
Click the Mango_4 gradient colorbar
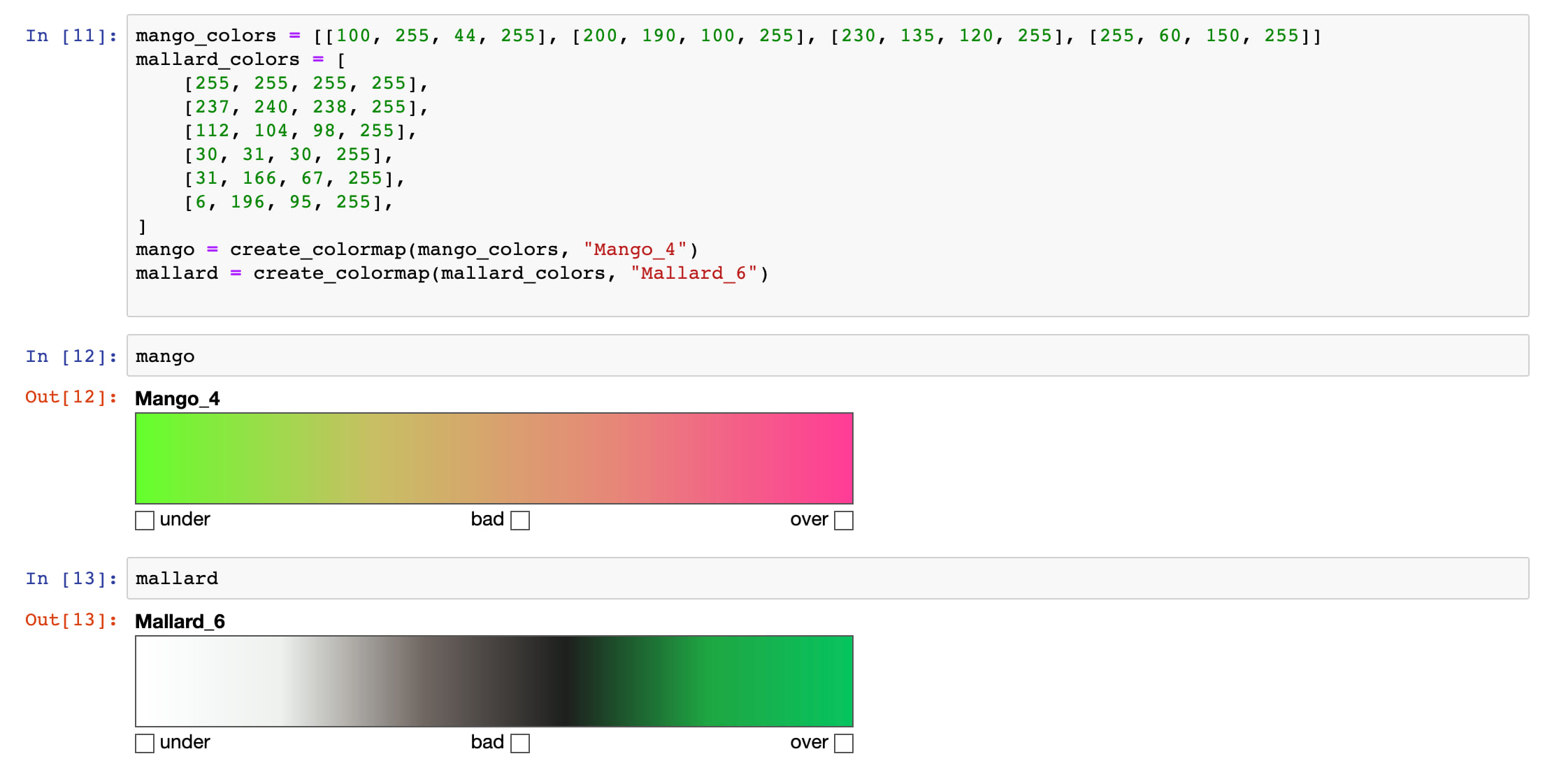(x=494, y=458)
